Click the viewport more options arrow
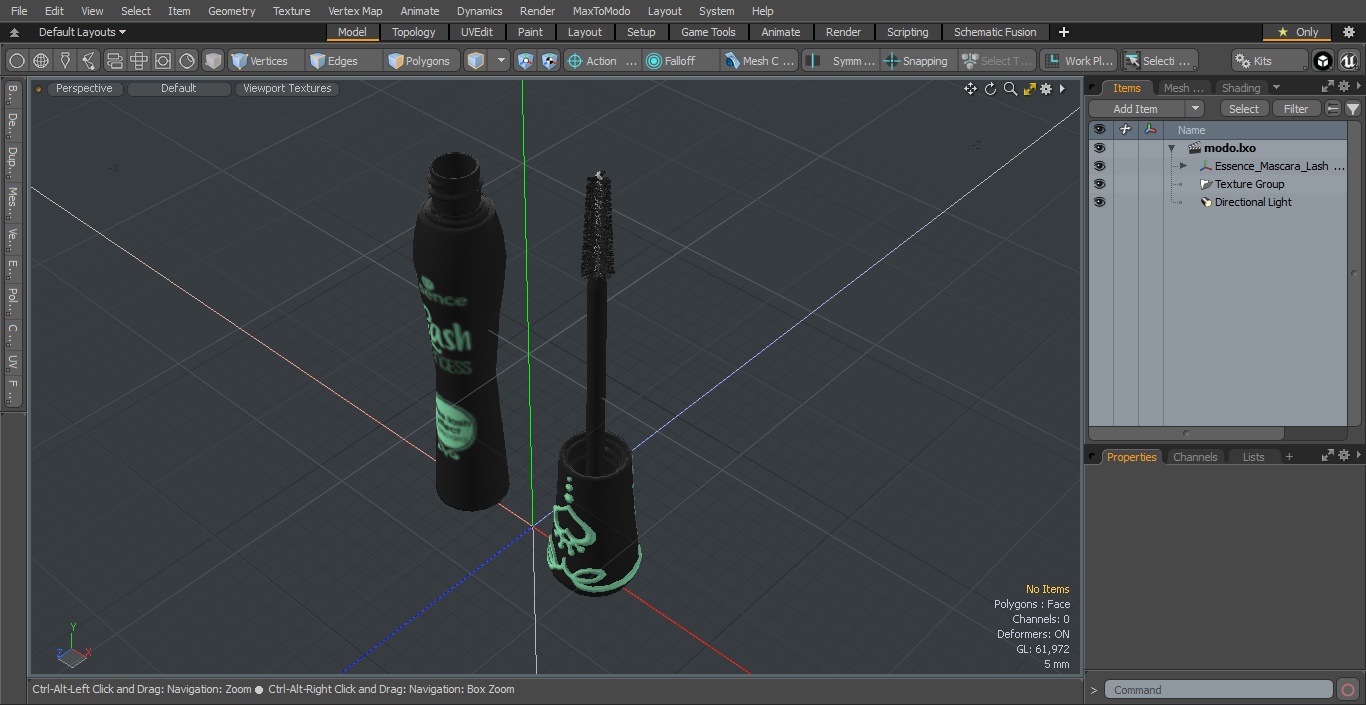This screenshot has height=705, width=1366. coord(1062,88)
